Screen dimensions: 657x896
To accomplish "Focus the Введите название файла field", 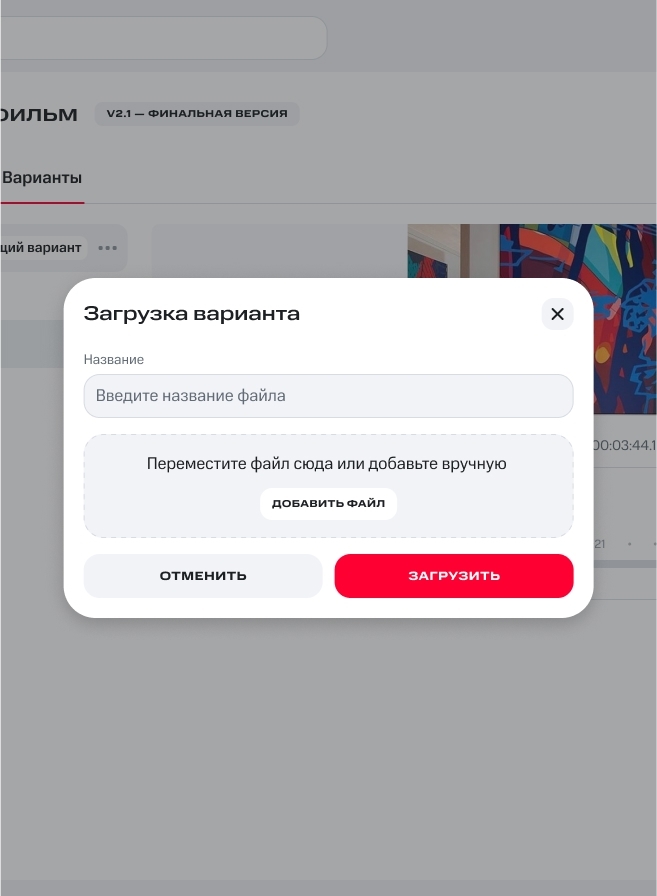I will click(328, 396).
